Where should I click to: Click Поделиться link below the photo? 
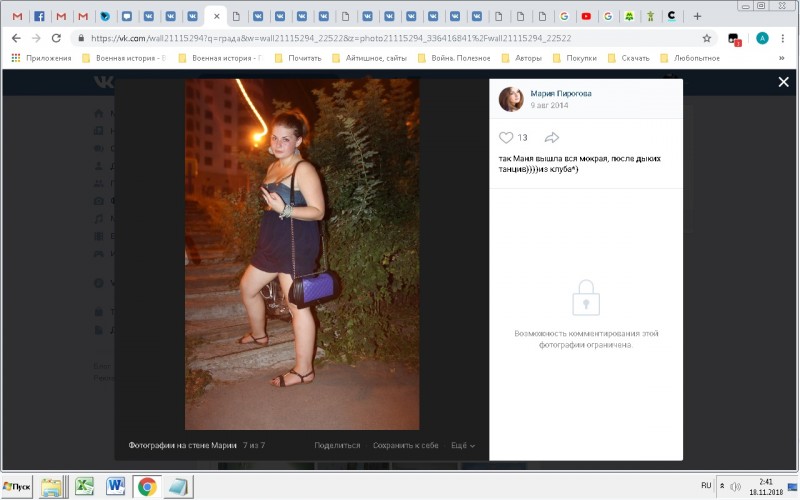[337, 445]
